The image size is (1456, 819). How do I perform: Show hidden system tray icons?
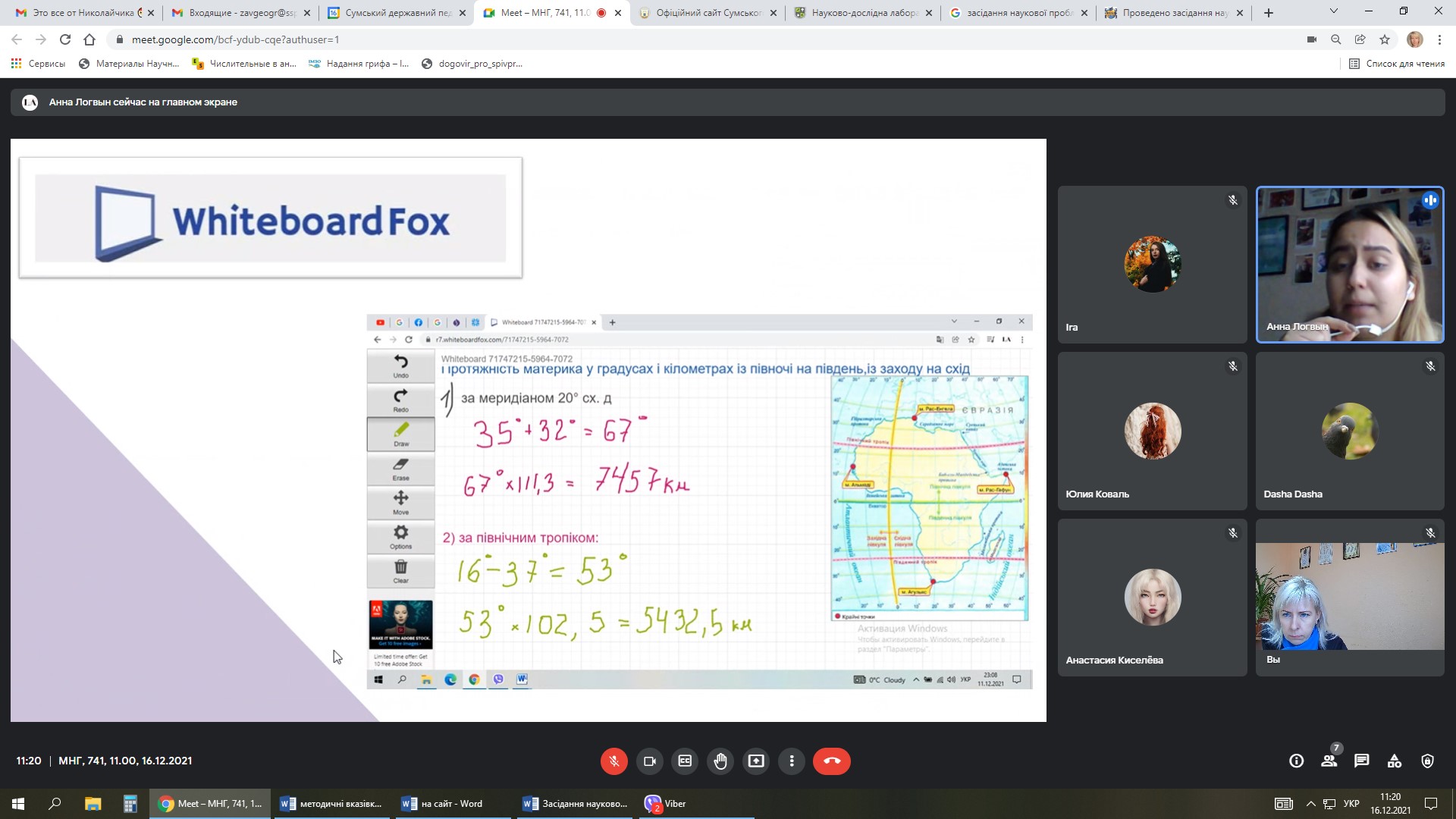tap(1310, 804)
